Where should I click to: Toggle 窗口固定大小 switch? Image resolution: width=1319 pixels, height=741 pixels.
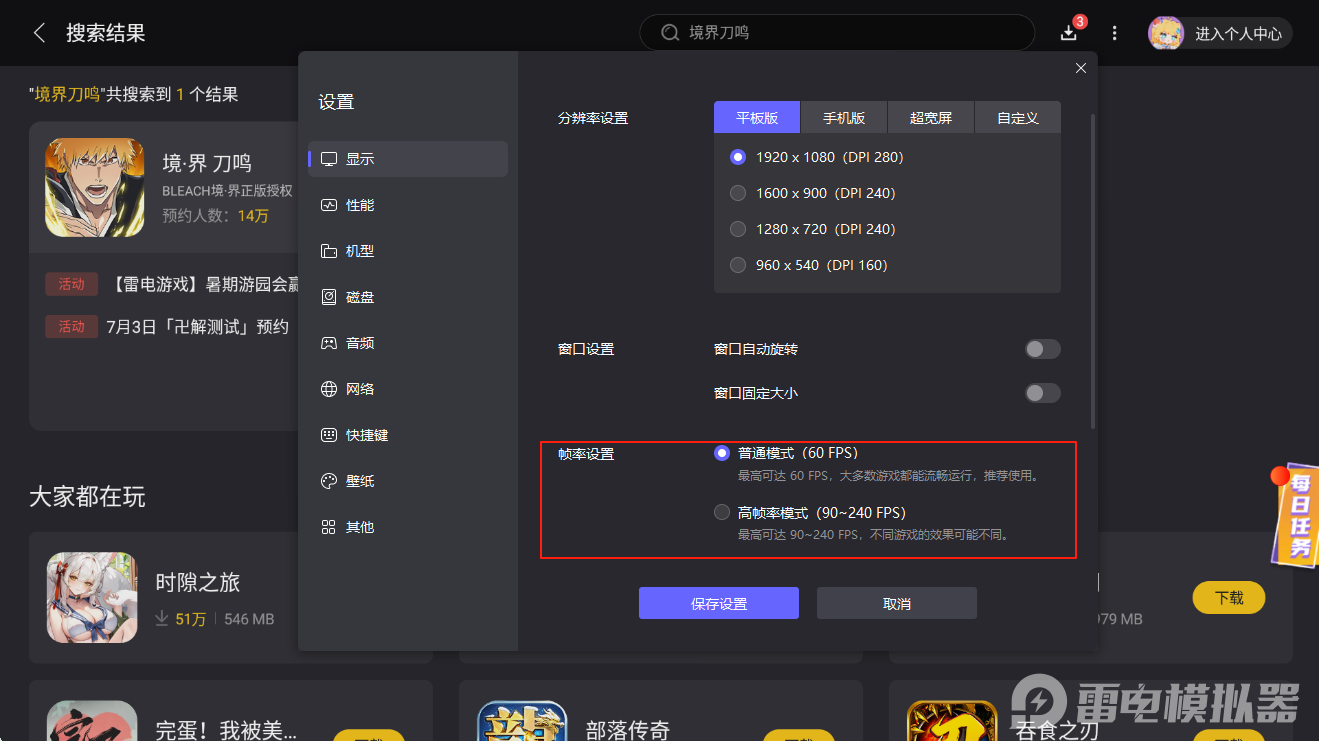click(x=1043, y=393)
